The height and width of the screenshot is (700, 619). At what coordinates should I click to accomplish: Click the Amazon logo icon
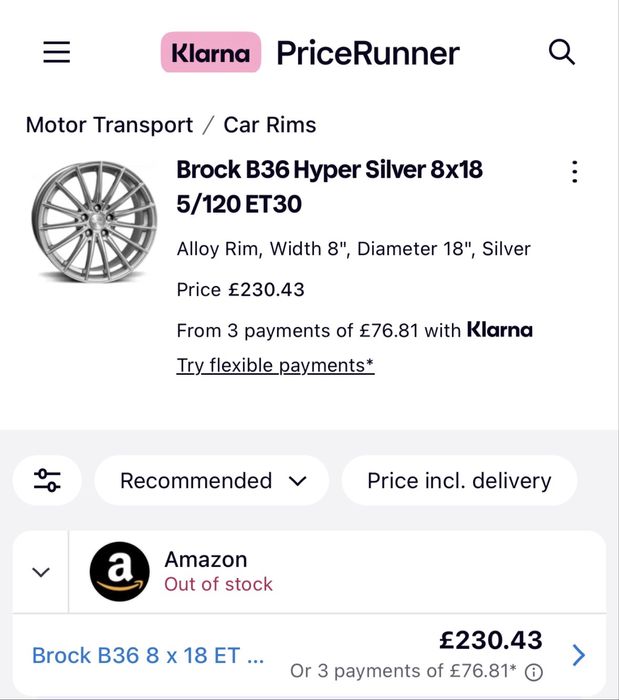(x=119, y=572)
